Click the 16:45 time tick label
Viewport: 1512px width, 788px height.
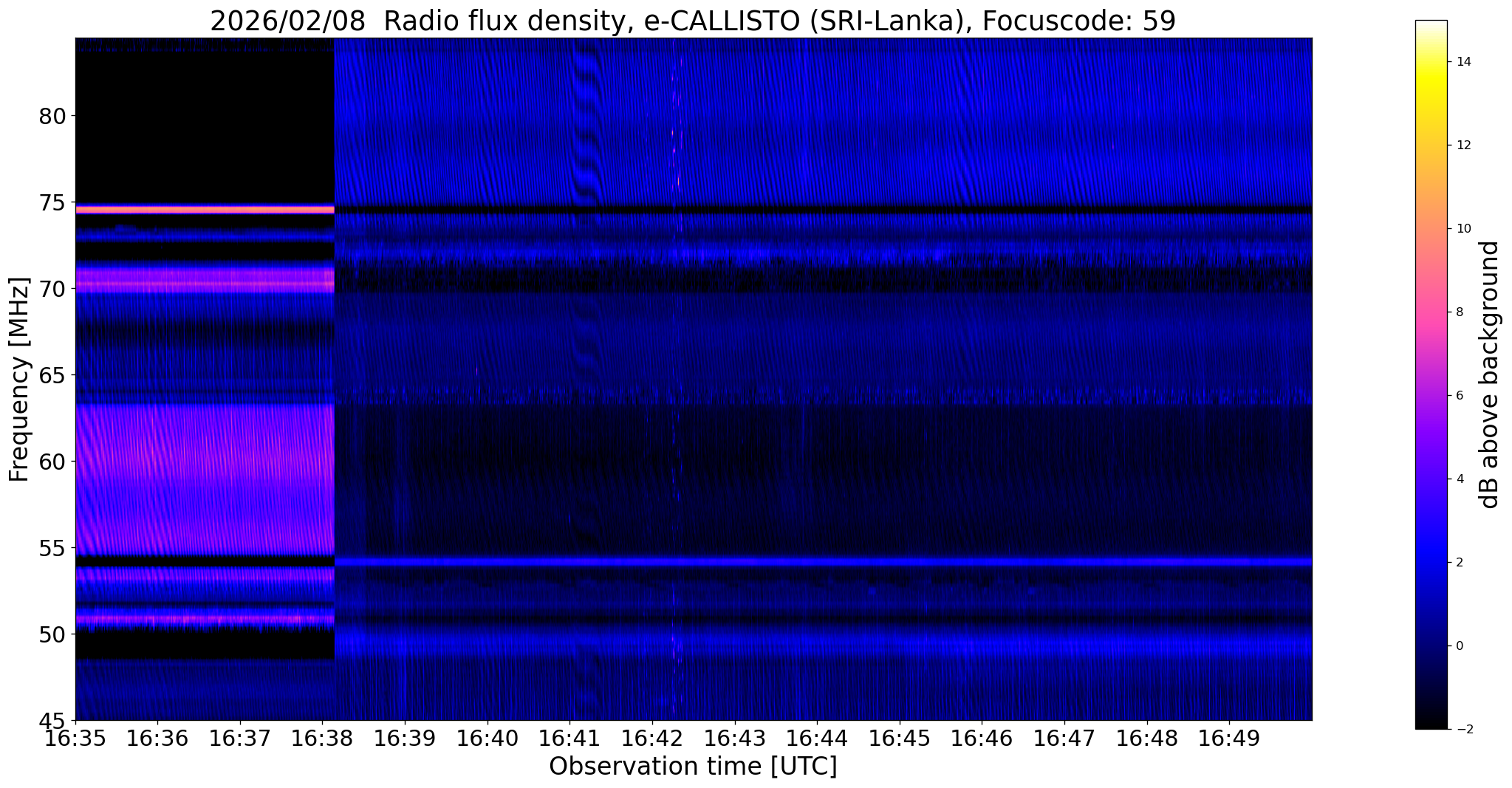900,737
